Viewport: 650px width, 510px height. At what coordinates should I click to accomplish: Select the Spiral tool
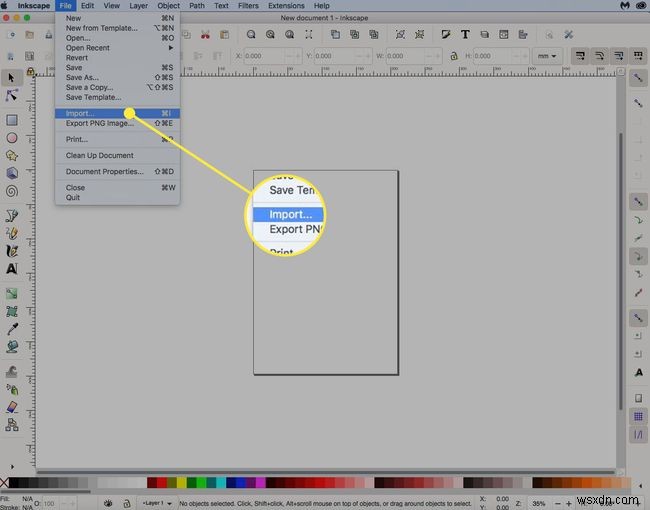[x=12, y=191]
